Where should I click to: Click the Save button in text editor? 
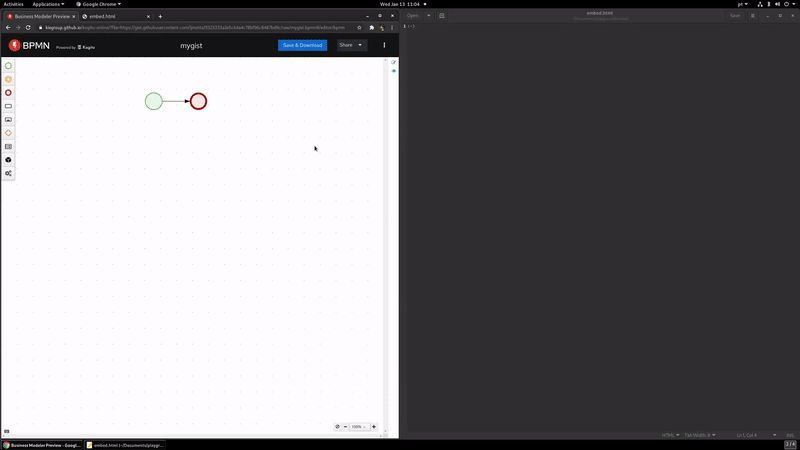click(735, 16)
